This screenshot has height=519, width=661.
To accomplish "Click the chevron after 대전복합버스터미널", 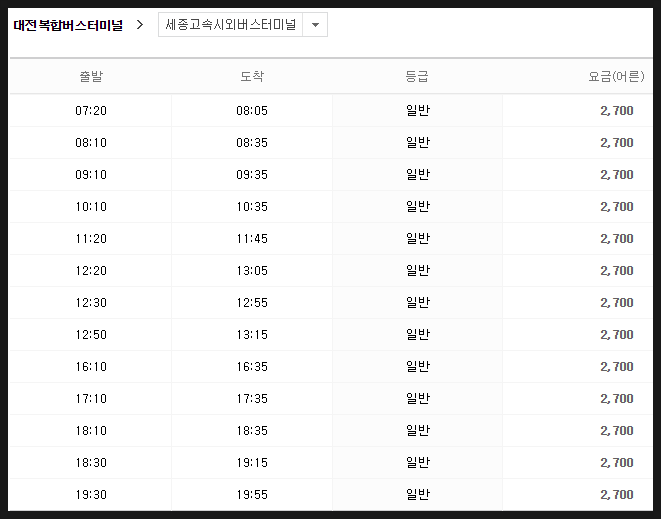I will 140,25.
